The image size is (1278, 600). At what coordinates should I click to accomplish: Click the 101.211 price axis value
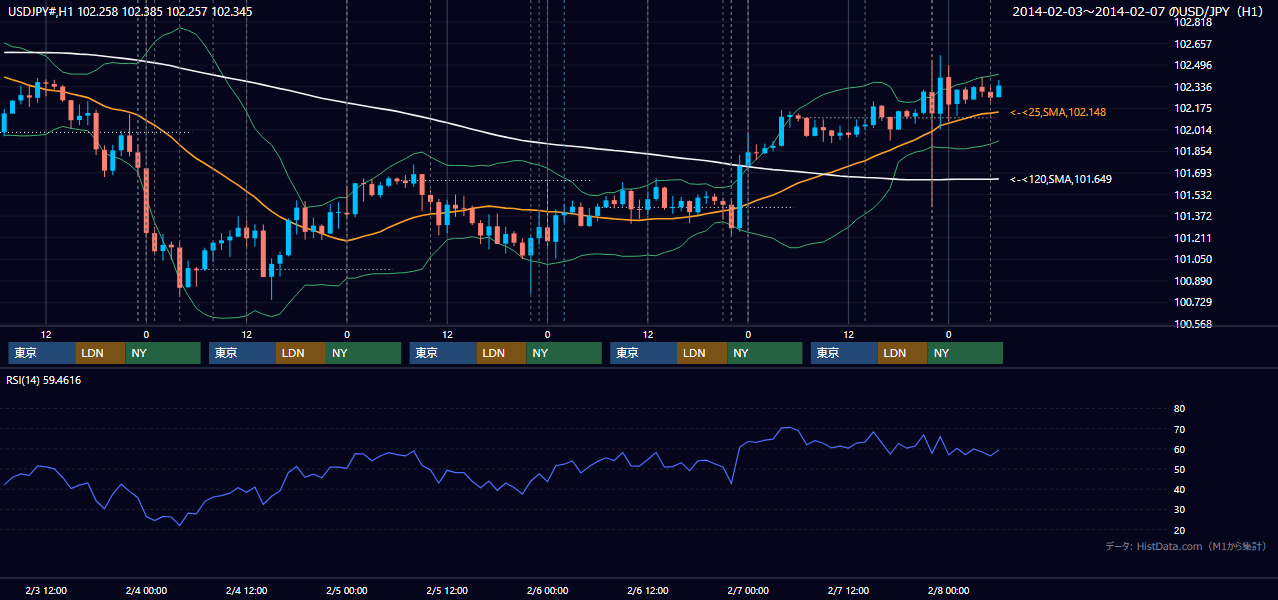point(1192,238)
